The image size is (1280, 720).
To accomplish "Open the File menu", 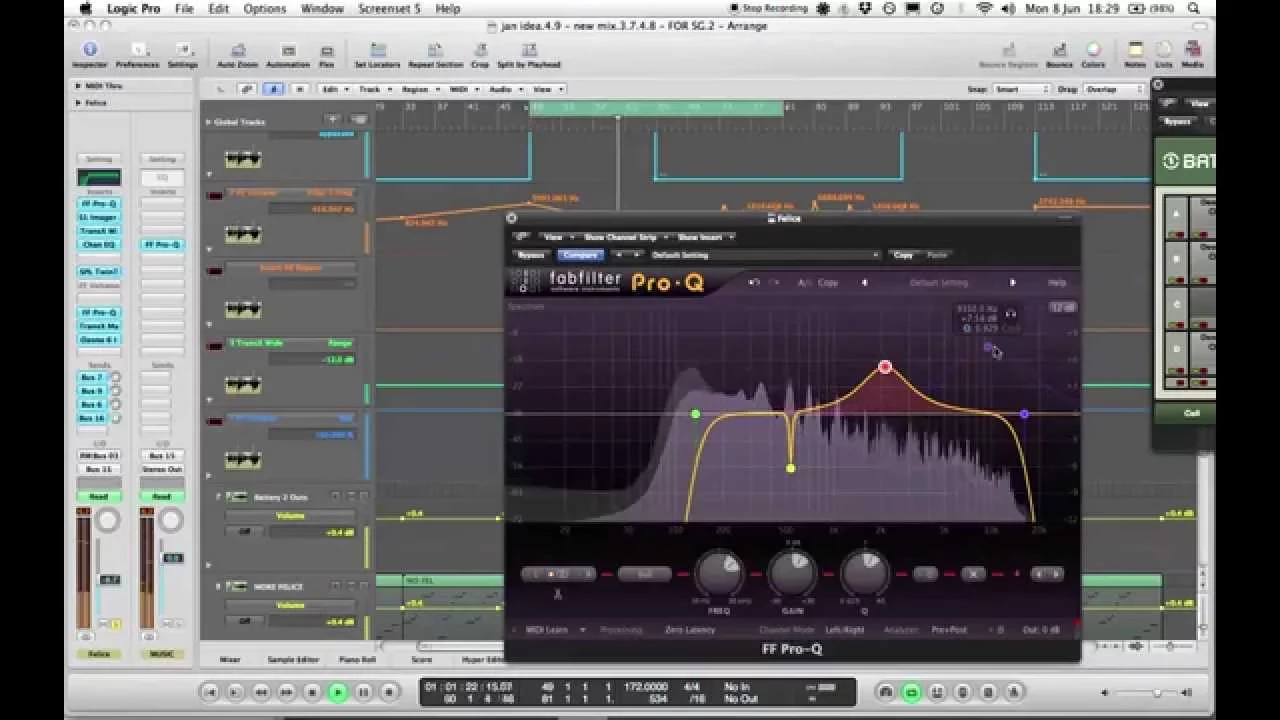I will [184, 8].
